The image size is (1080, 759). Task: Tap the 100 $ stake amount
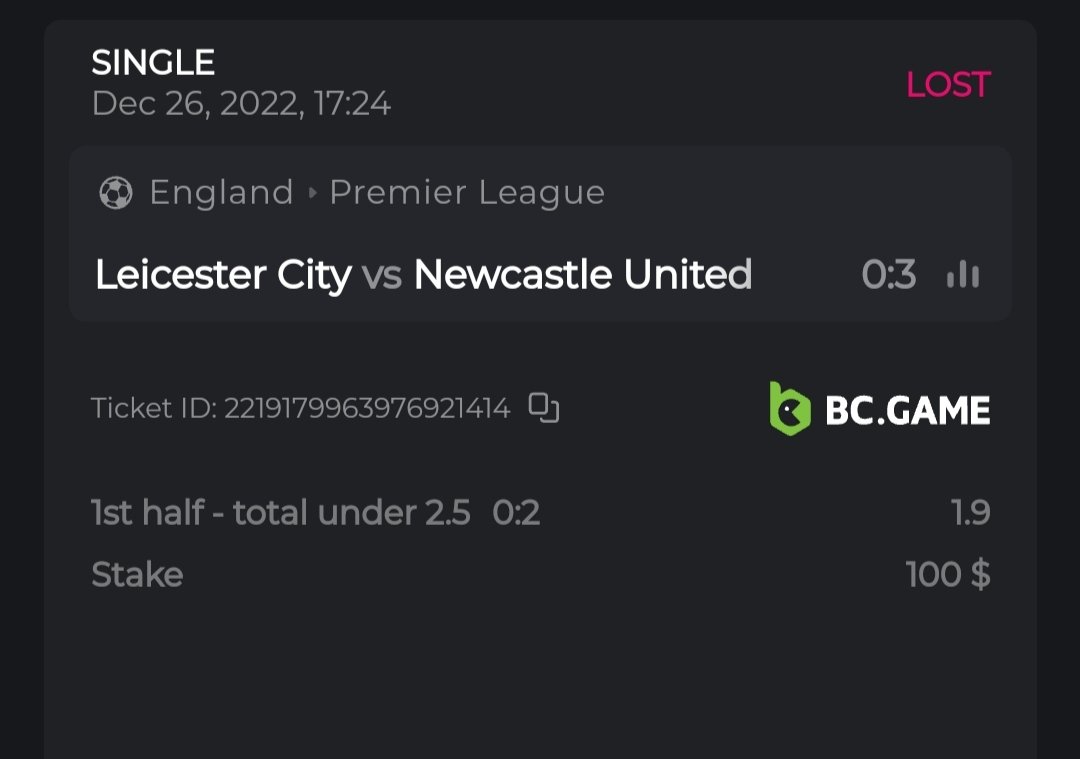tap(947, 575)
